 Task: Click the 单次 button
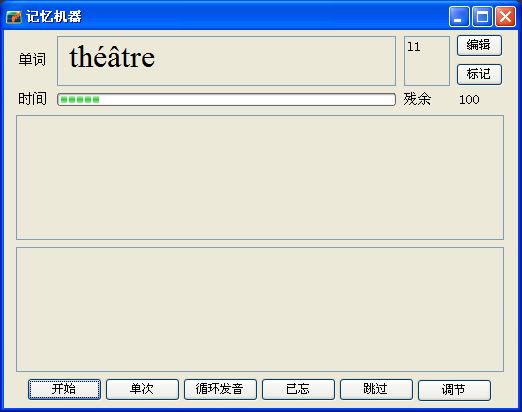click(142, 389)
